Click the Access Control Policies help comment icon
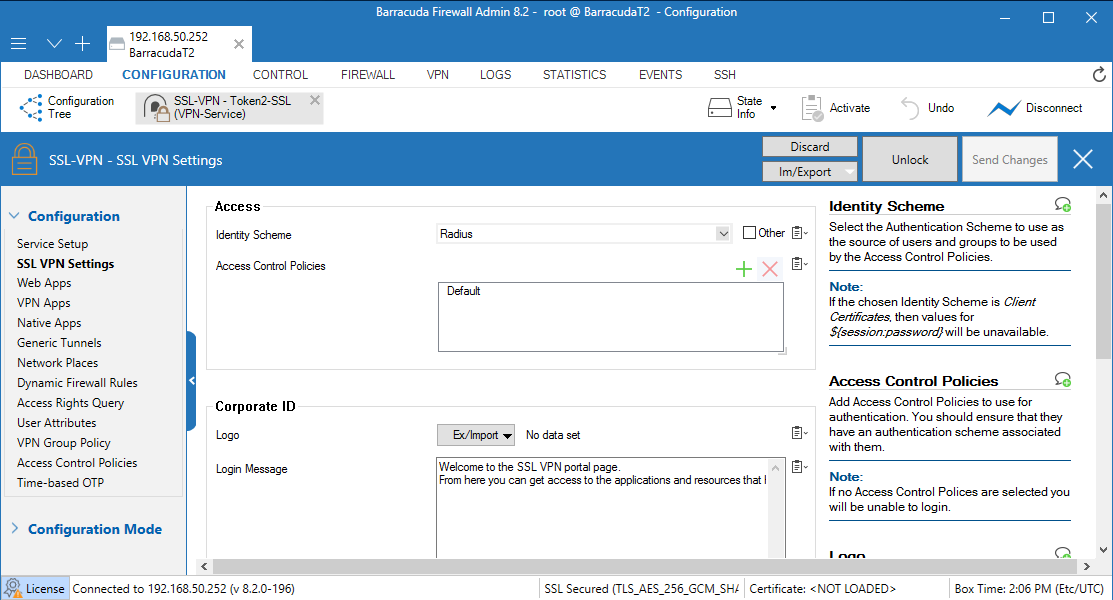Image resolution: width=1113 pixels, height=600 pixels. (x=1063, y=380)
